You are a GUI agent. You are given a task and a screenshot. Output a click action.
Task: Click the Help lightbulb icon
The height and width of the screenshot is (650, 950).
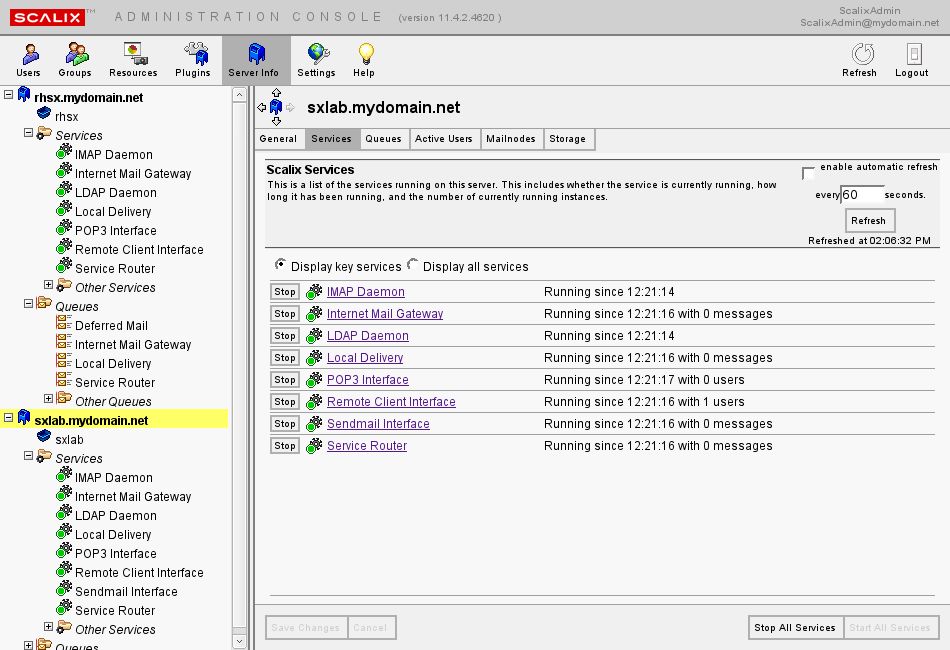click(x=364, y=60)
